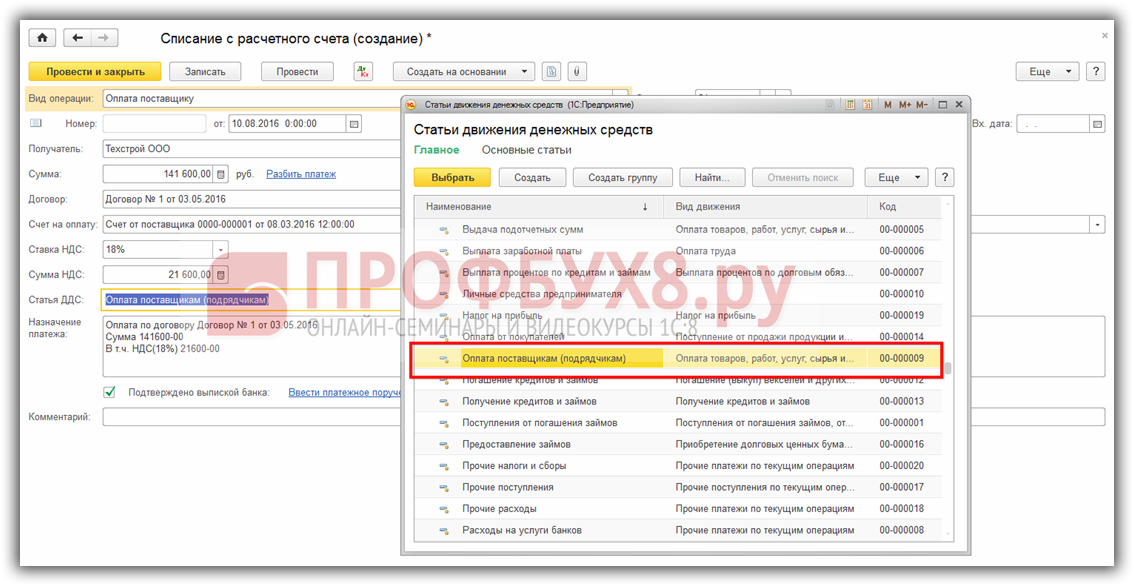
Task: Focus the Получатель field Техстрой ООО
Action: click(x=252, y=149)
